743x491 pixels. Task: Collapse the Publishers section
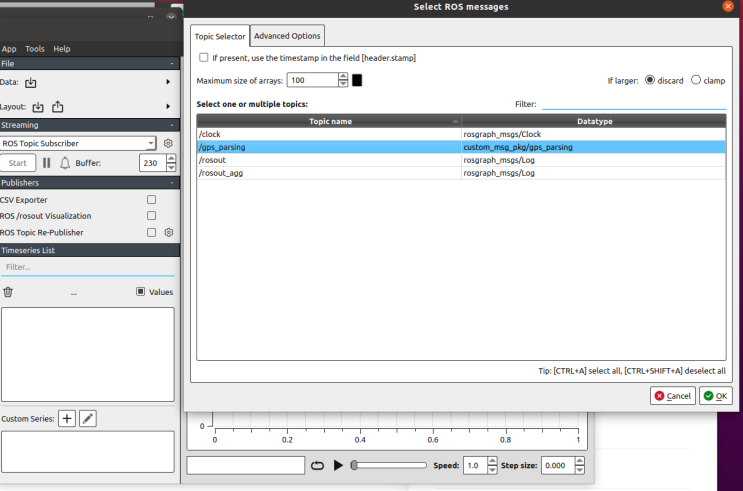[172, 183]
